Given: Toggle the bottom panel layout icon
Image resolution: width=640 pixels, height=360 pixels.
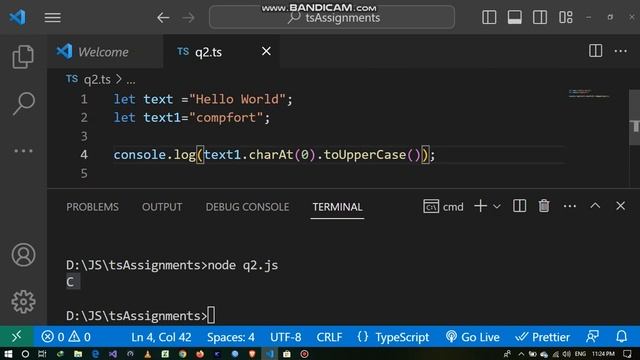Looking at the screenshot, I should (514, 17).
